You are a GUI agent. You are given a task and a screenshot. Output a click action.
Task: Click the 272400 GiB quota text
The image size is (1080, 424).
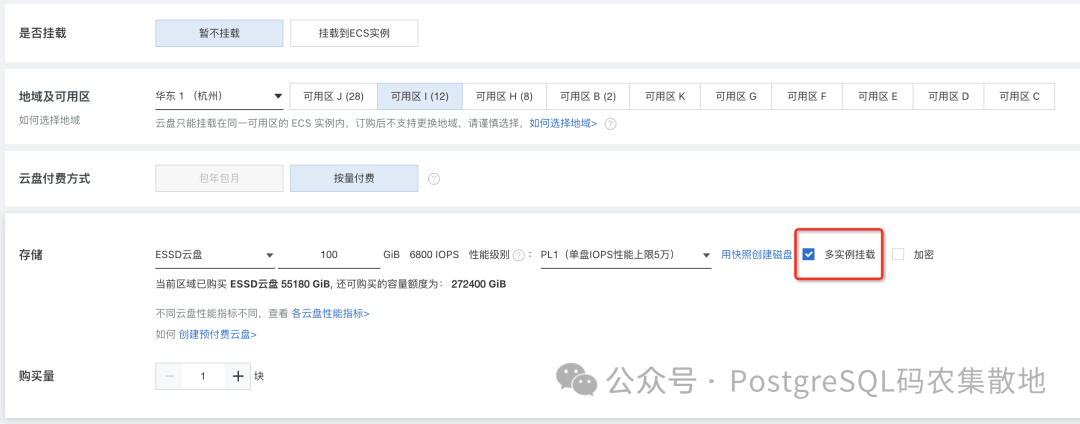[x=479, y=284]
